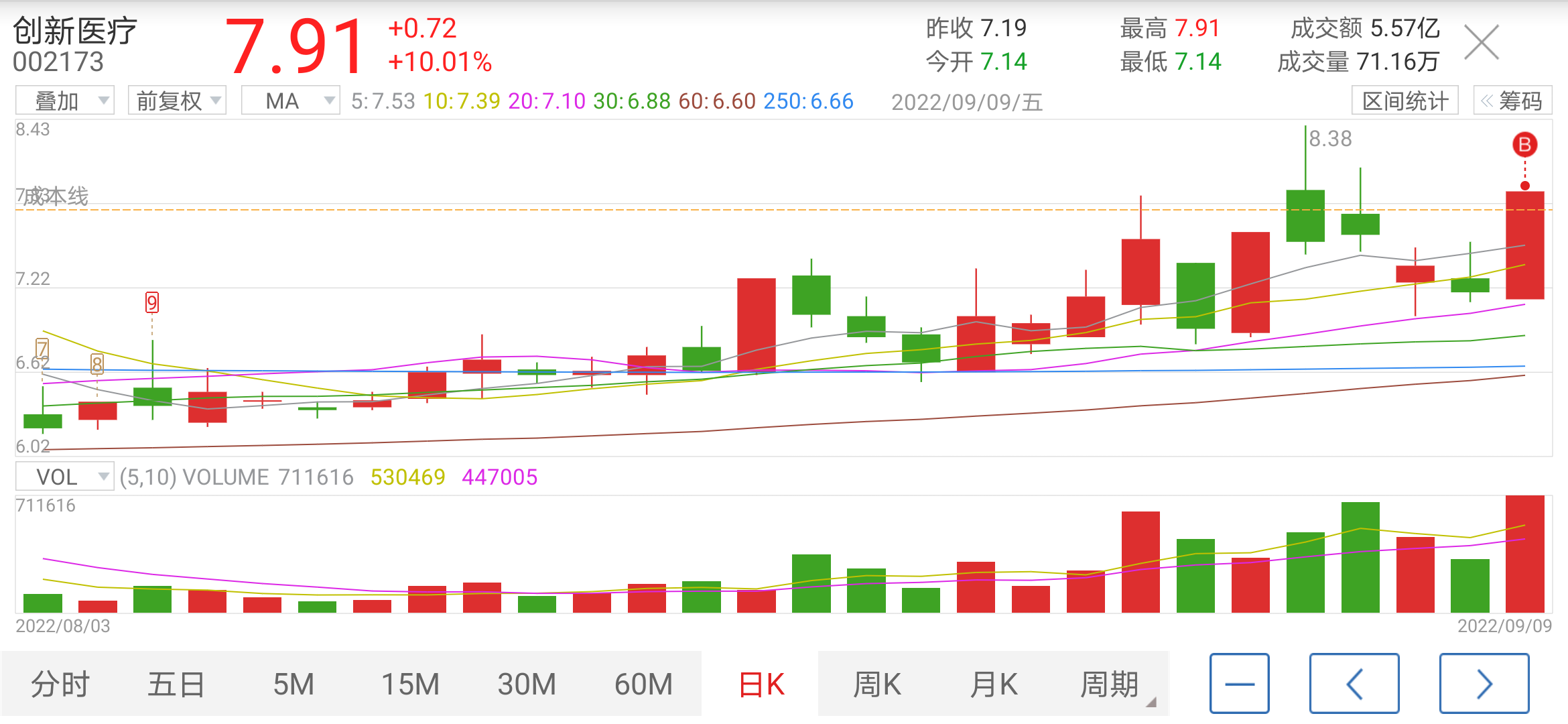Click the date 2022/09/09/五
This screenshot has width=1568, height=724.
(x=967, y=102)
